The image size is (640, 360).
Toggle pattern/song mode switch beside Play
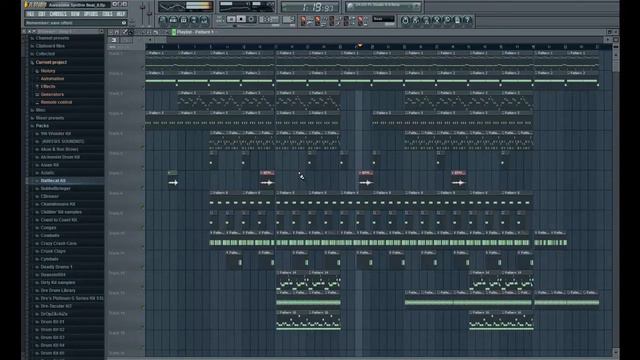click(220, 19)
